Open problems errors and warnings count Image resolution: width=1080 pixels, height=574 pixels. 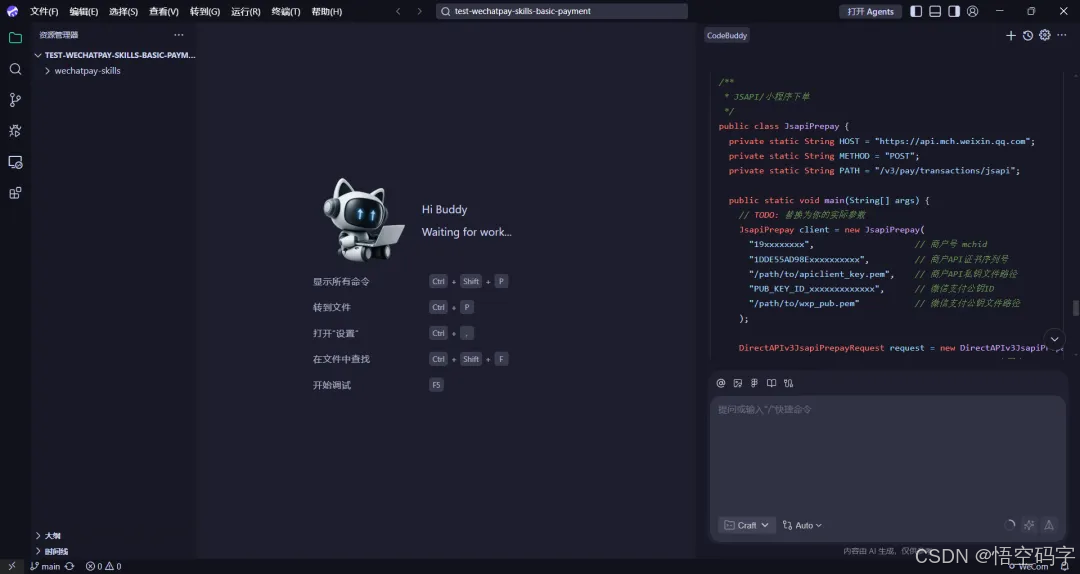pyautogui.click(x=103, y=566)
